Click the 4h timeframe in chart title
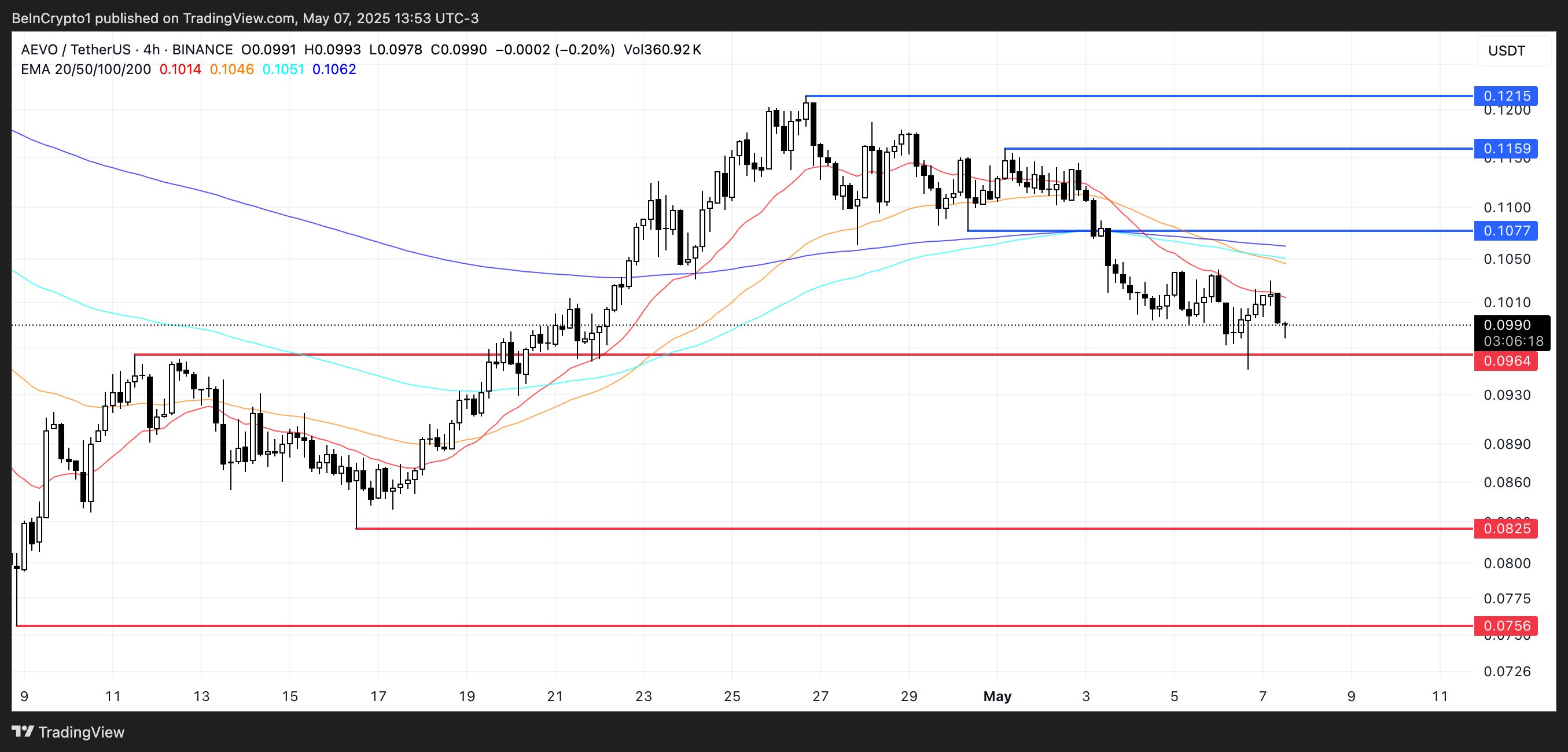 152,50
